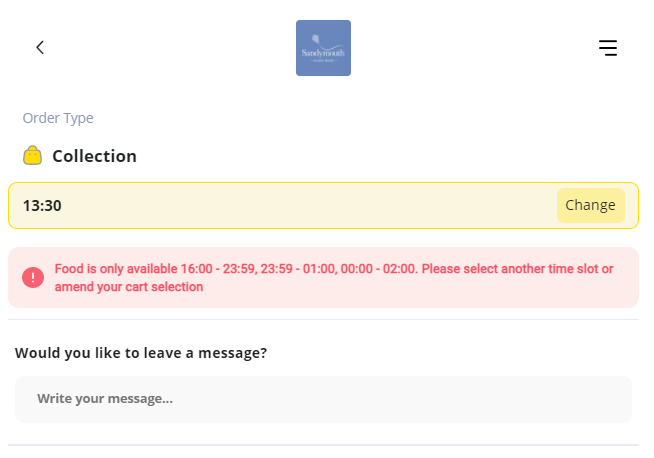
Task: Click the yellow collection bag icon
Action: pos(32,156)
